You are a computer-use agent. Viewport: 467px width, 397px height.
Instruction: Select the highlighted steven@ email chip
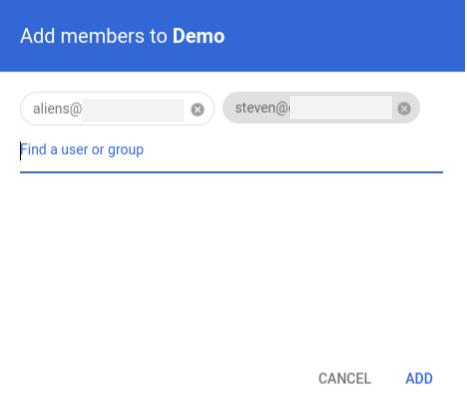pos(321,108)
